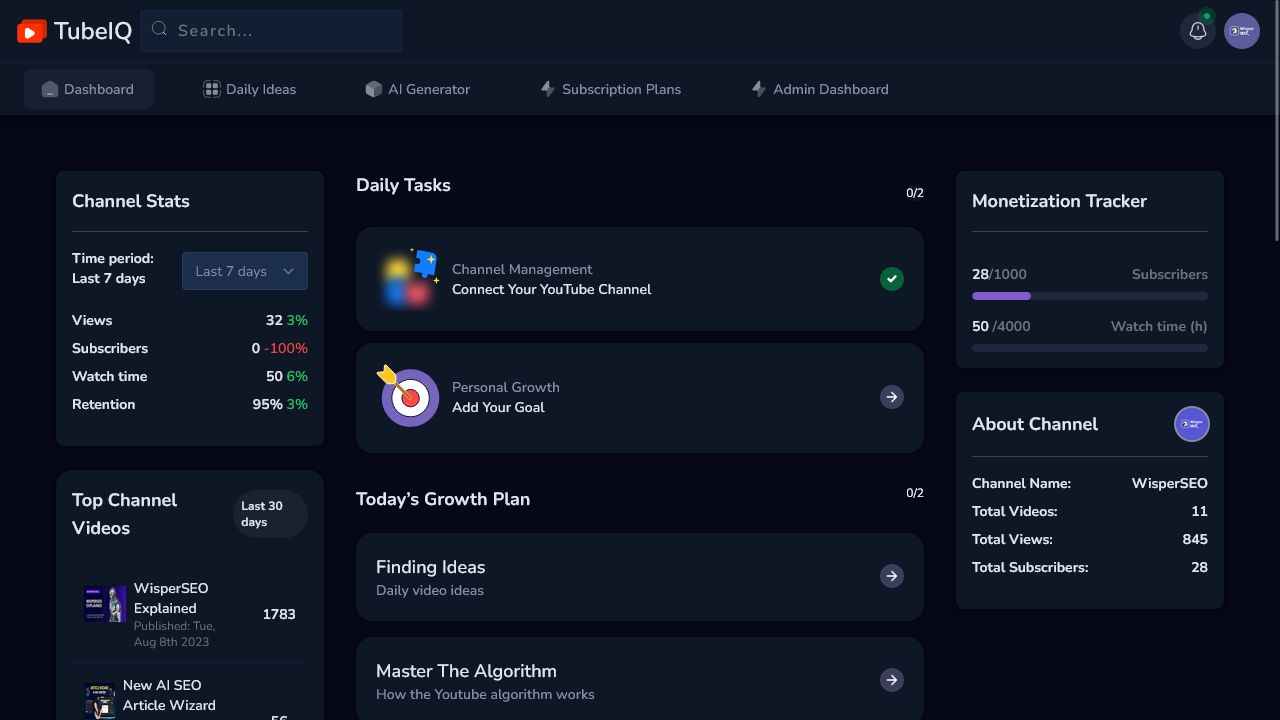Expand the Last 7 days dropdown
This screenshot has width=1280, height=720.
point(245,271)
